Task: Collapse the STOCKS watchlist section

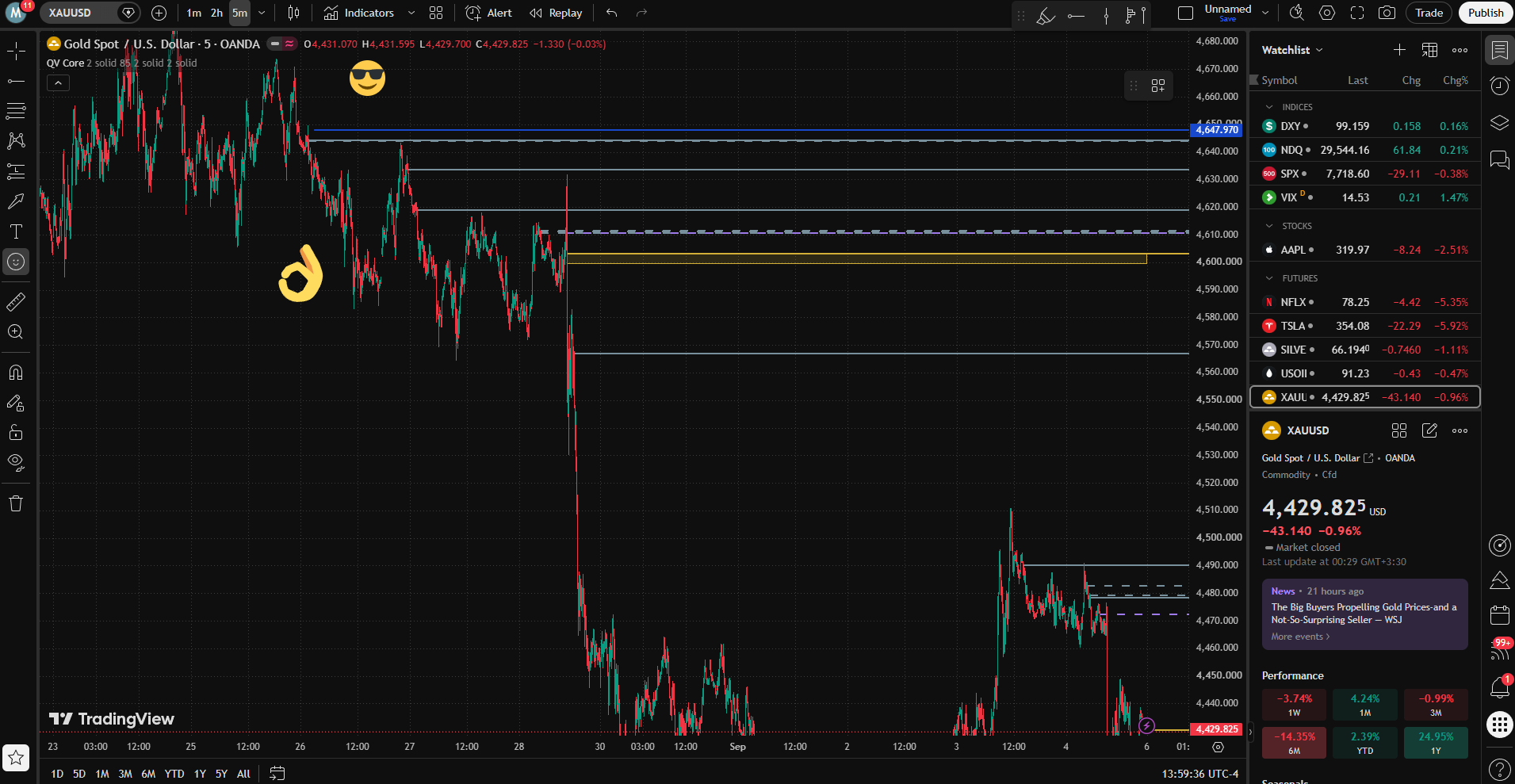Action: [1269, 226]
